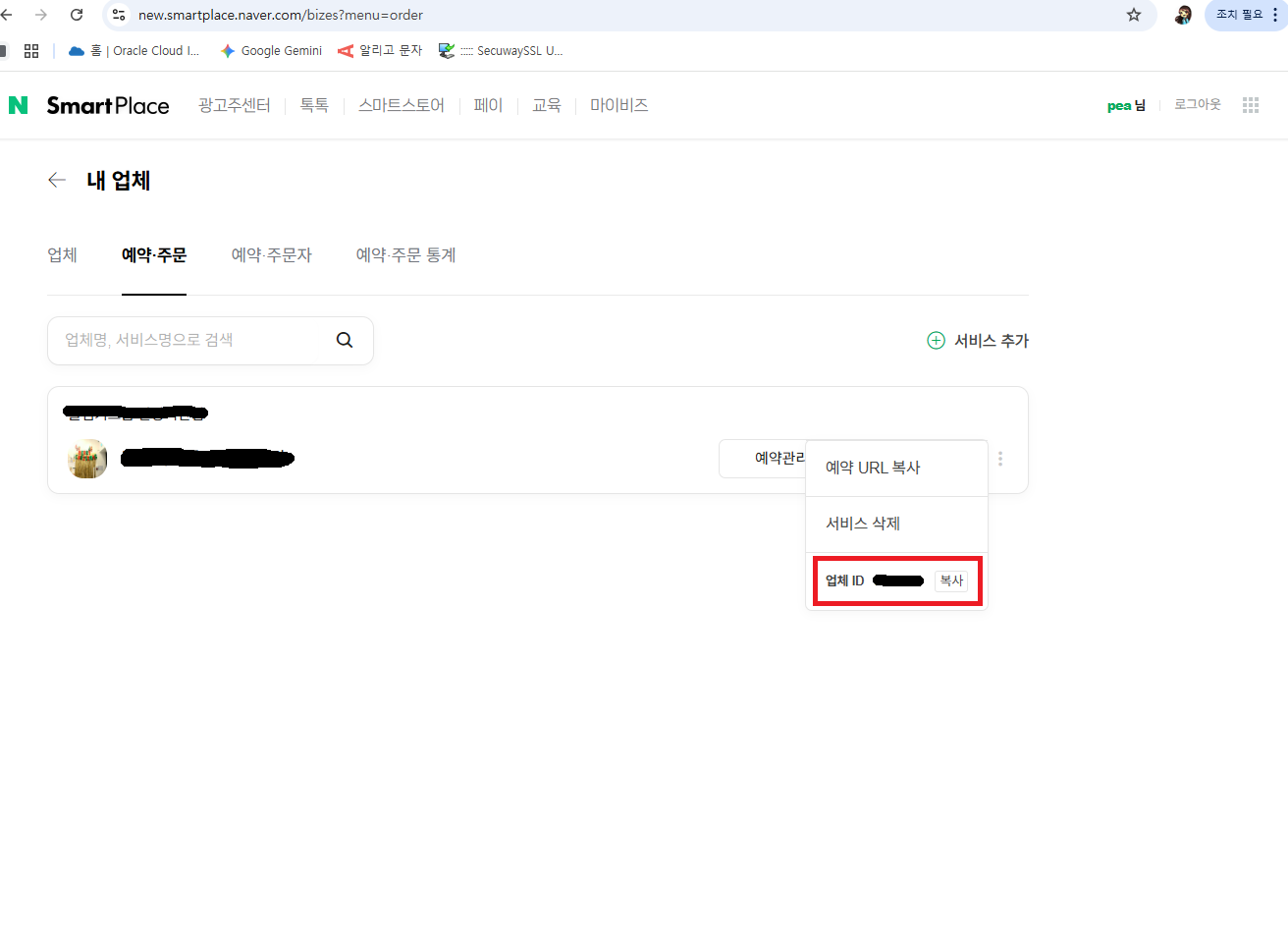Click the plus icon next to 서비스 추가

point(936,340)
